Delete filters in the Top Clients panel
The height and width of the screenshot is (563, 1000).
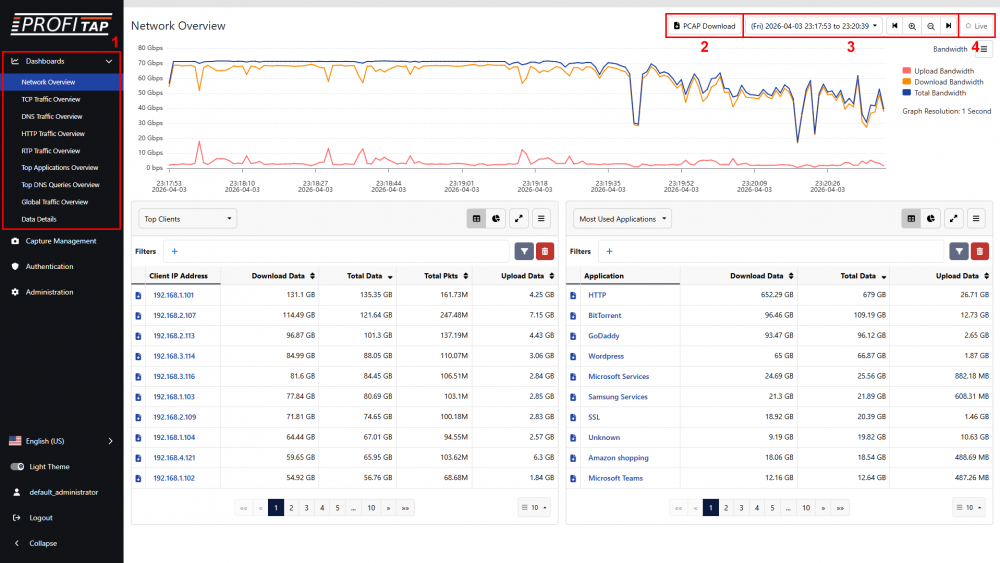[545, 252]
